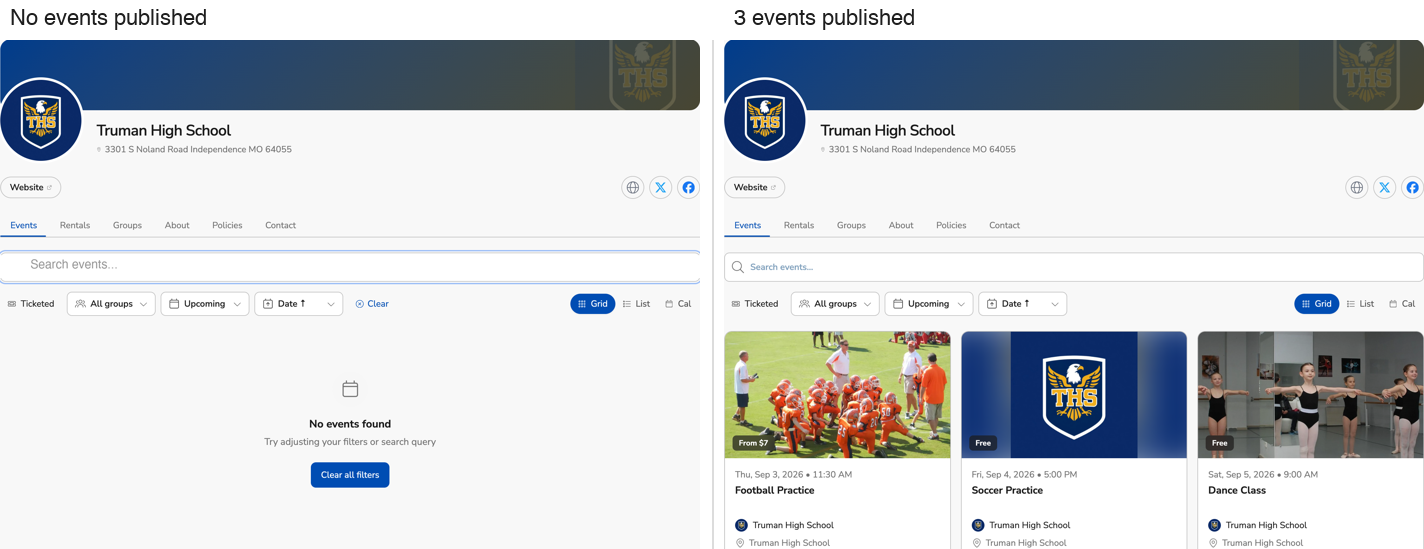Image resolution: width=1424 pixels, height=549 pixels.
Task: Open Rentals tab in right panel
Action: pos(799,225)
